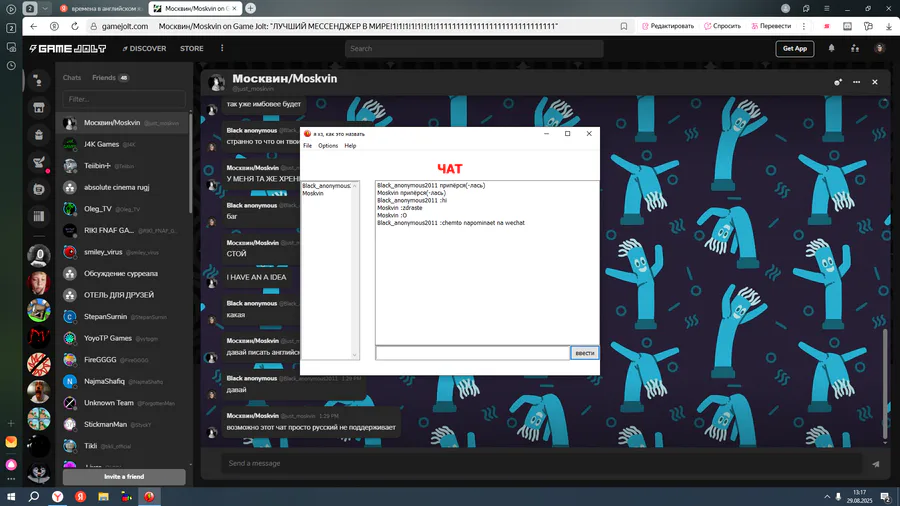Bookmark the page using the address bar bookmark icon

point(623,26)
